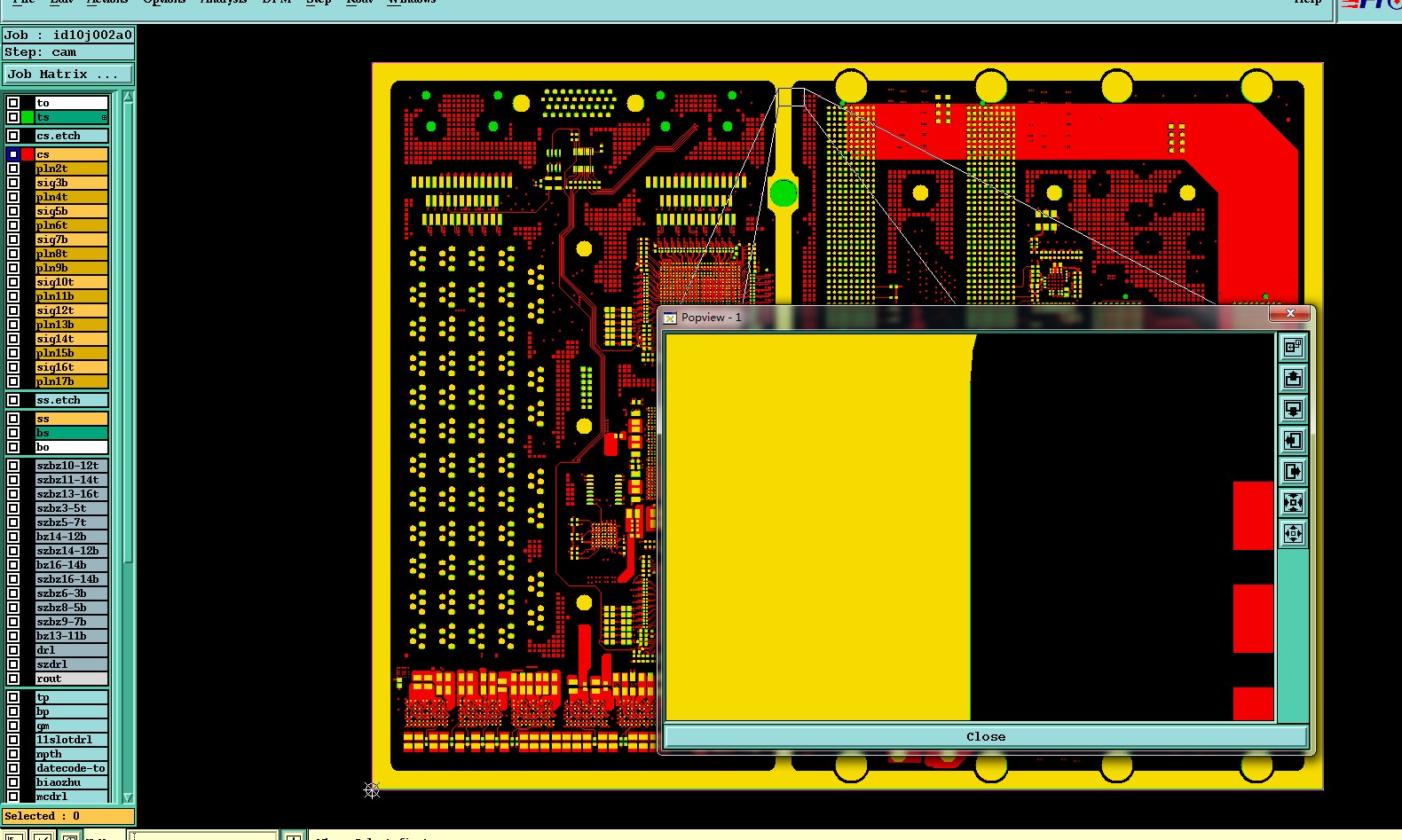Pan the Popview down
The image size is (1402, 840).
point(1293,409)
